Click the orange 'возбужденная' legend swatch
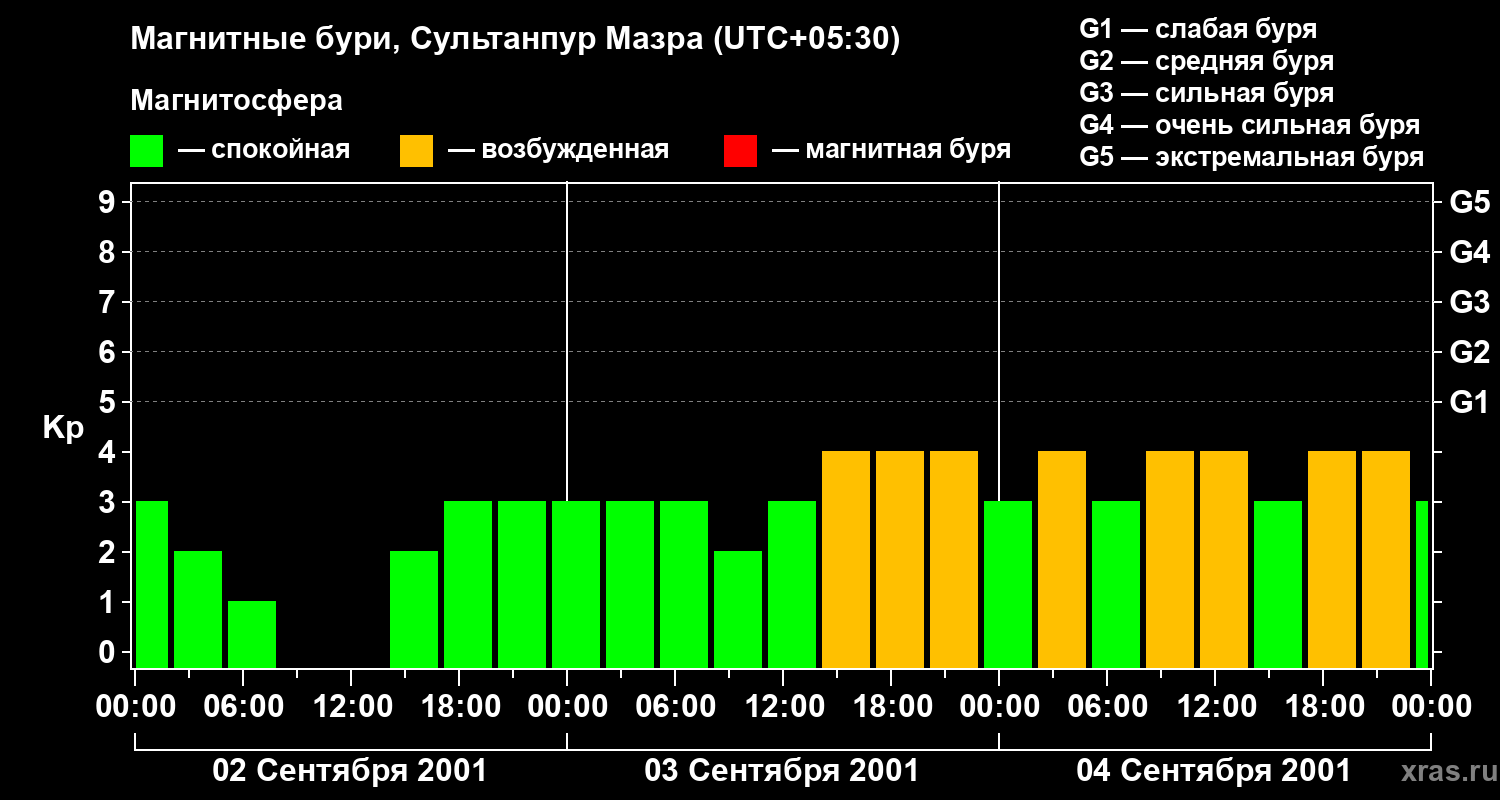The width and height of the screenshot is (1500, 800). (416, 151)
